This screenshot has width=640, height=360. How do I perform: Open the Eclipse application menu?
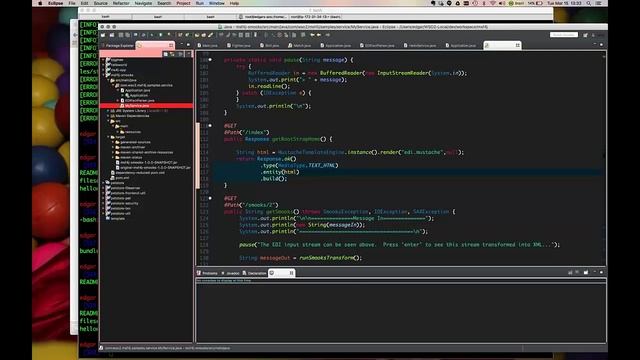pos(56,3)
